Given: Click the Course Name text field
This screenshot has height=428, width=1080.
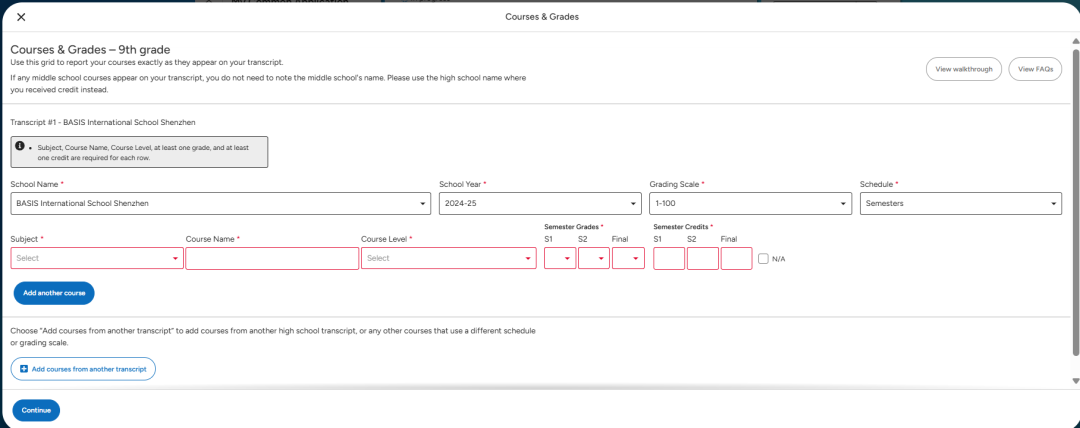Looking at the screenshot, I should 272,258.
